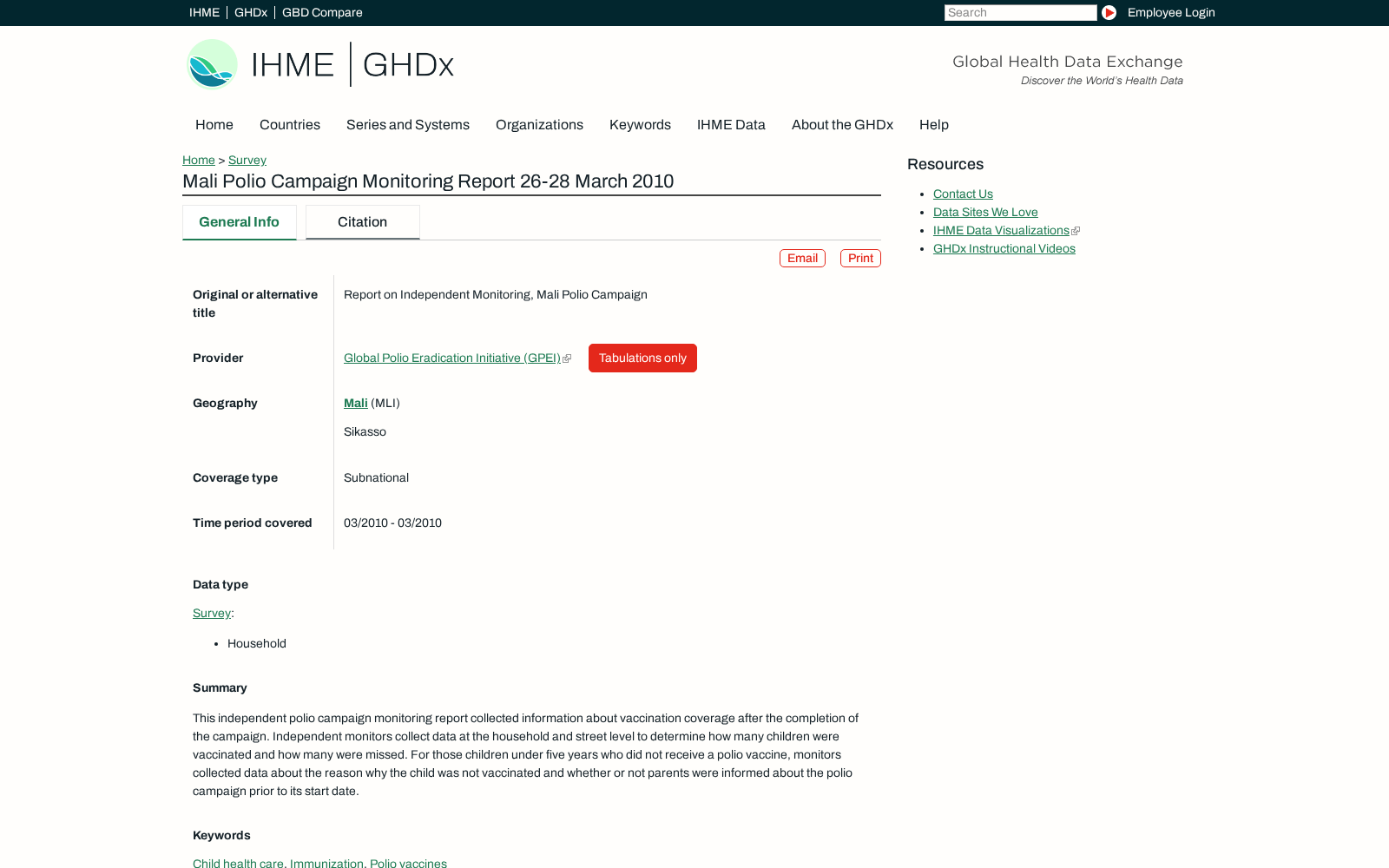This screenshot has width=1389, height=868.
Task: Click the page title heading
Action: pos(428,181)
